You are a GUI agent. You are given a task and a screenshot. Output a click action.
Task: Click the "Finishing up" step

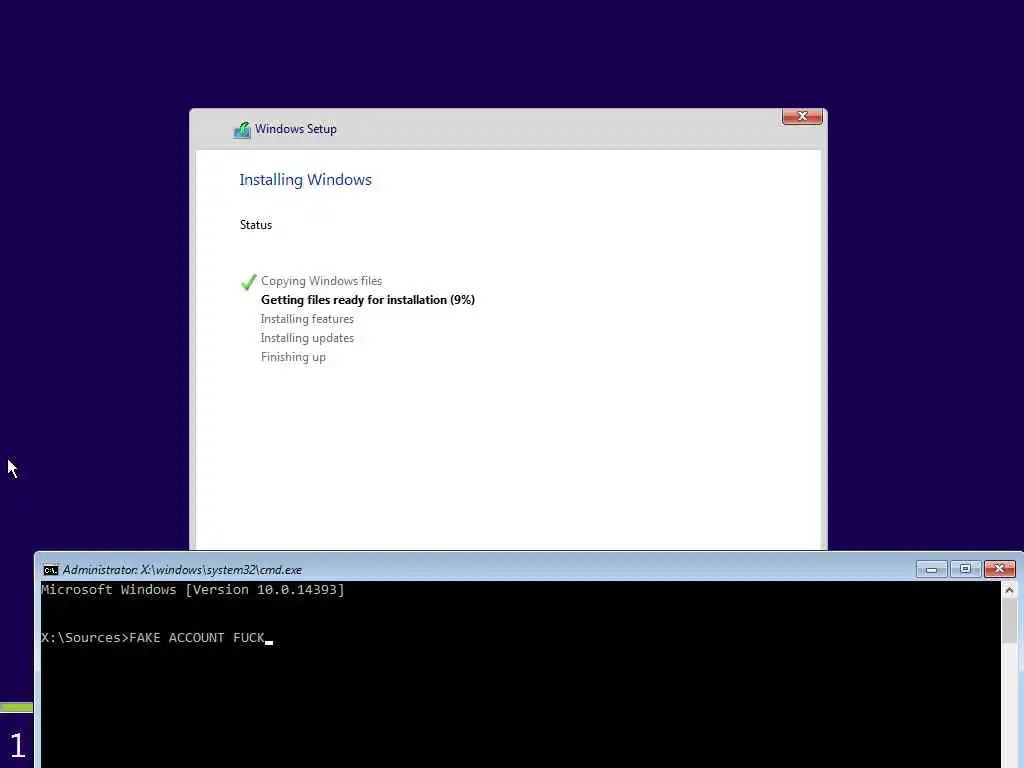click(293, 357)
